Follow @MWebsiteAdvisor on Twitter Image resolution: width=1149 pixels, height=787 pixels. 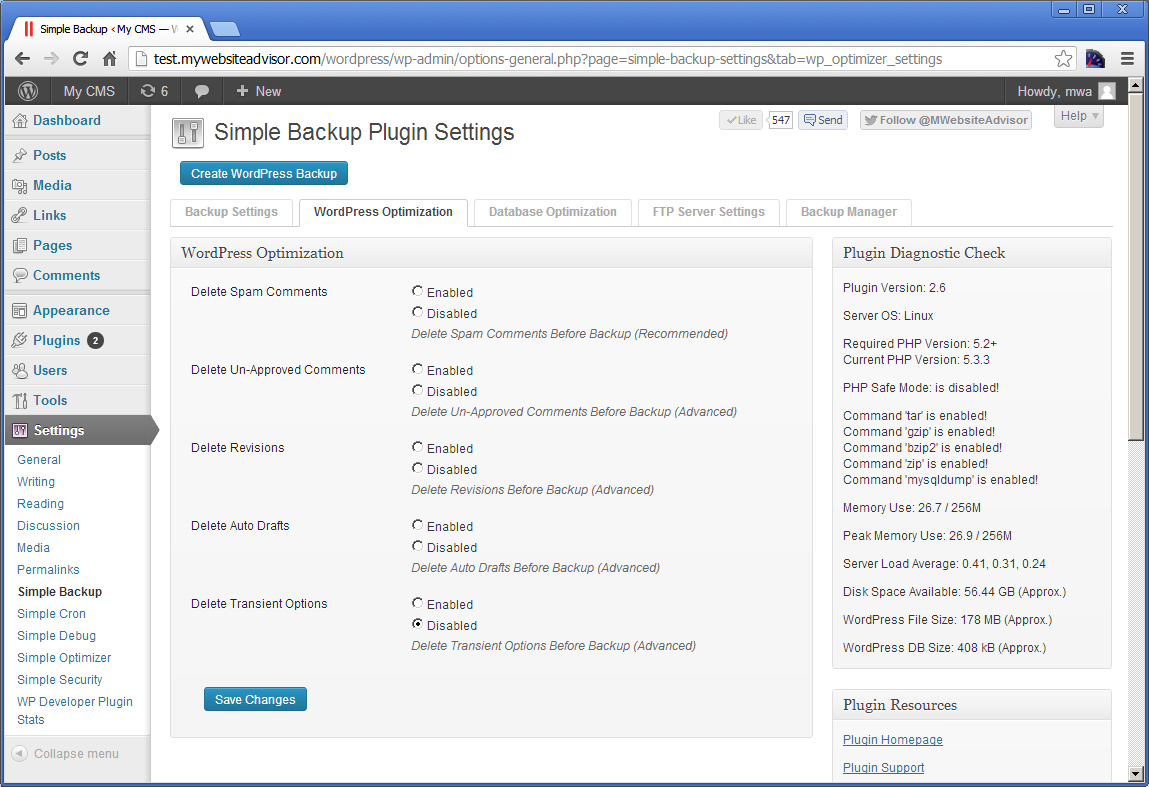946,120
